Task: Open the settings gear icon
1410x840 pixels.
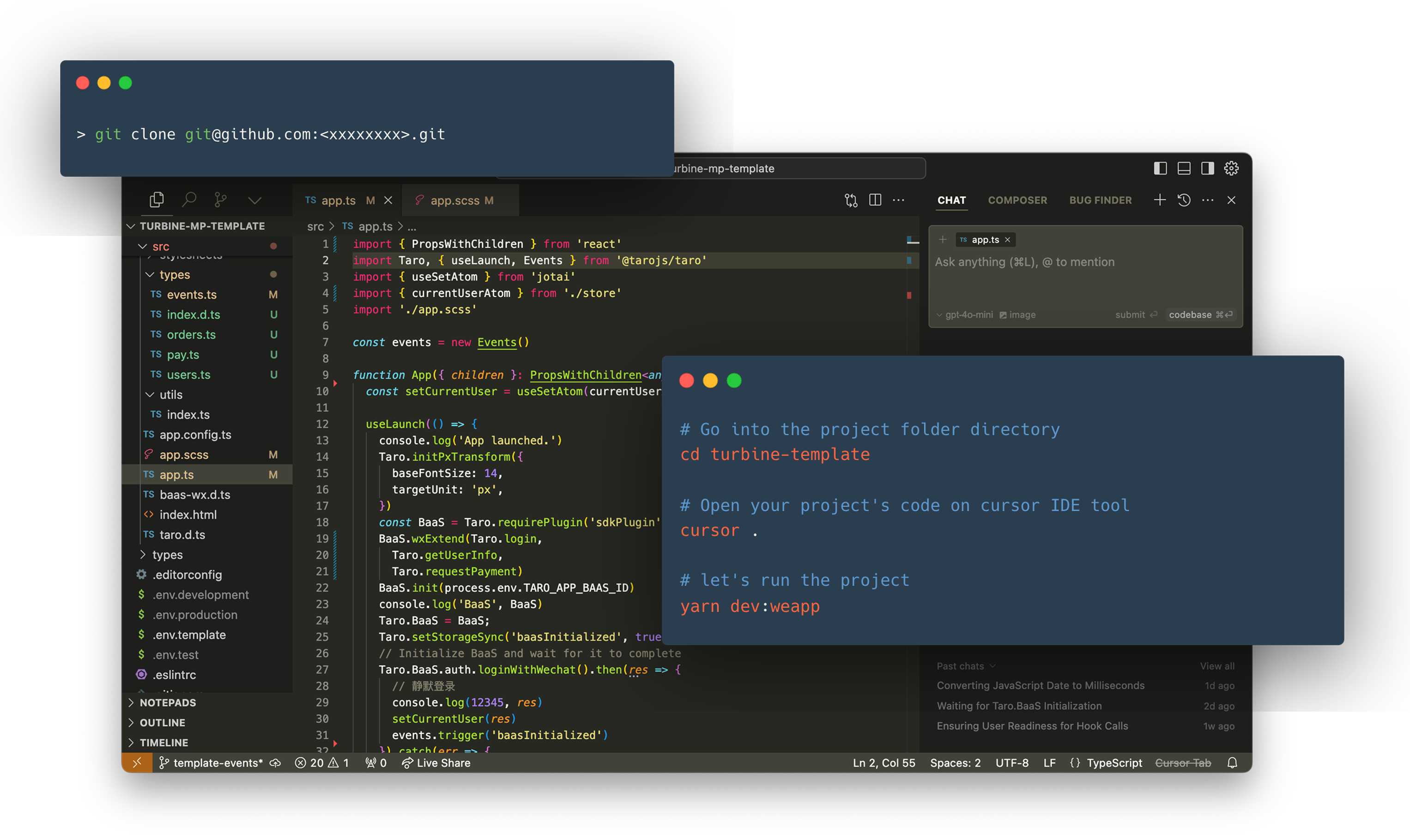Action: [x=1231, y=168]
